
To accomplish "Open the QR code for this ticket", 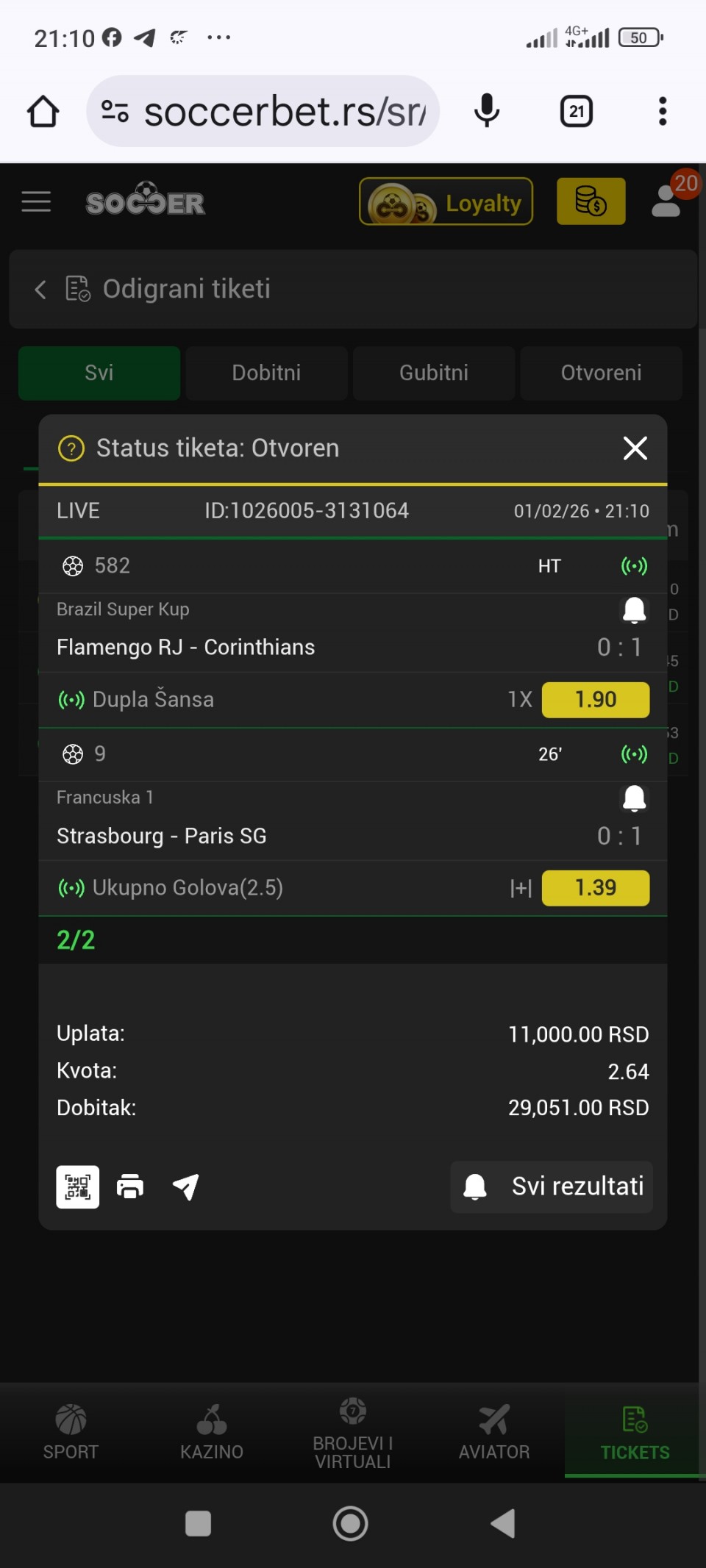I will point(78,1186).
